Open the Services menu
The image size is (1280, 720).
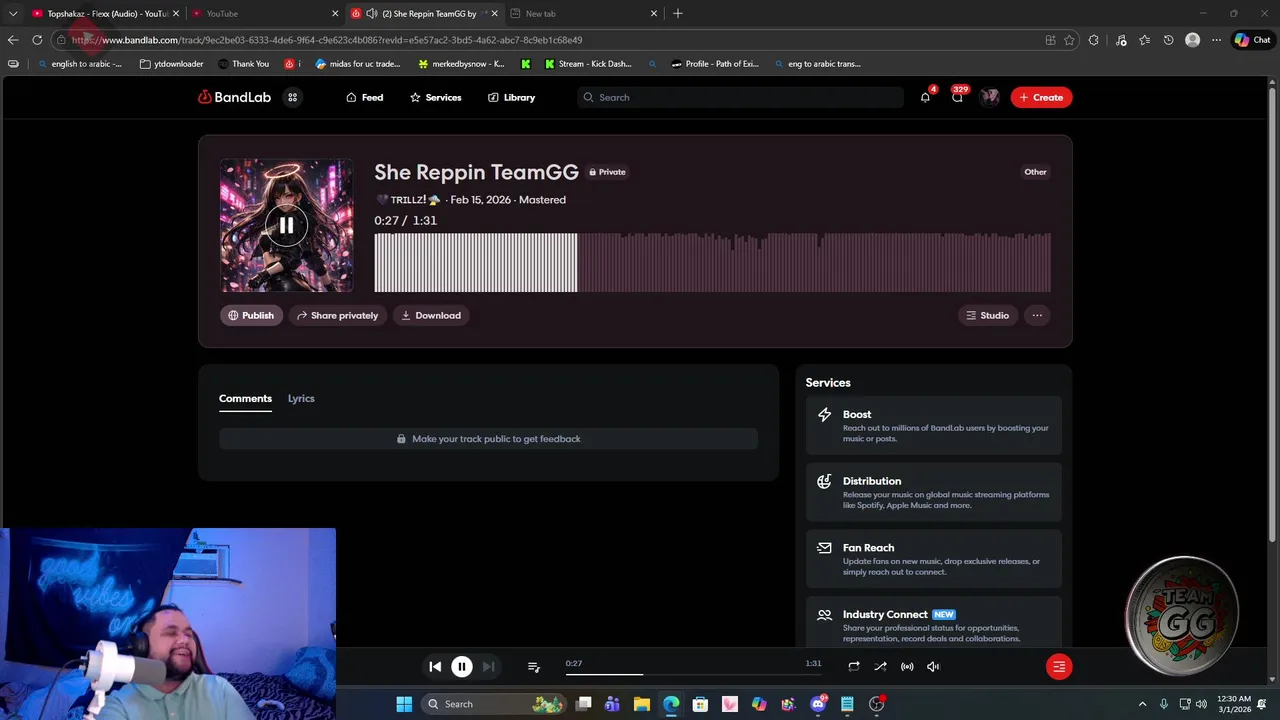[x=435, y=97]
